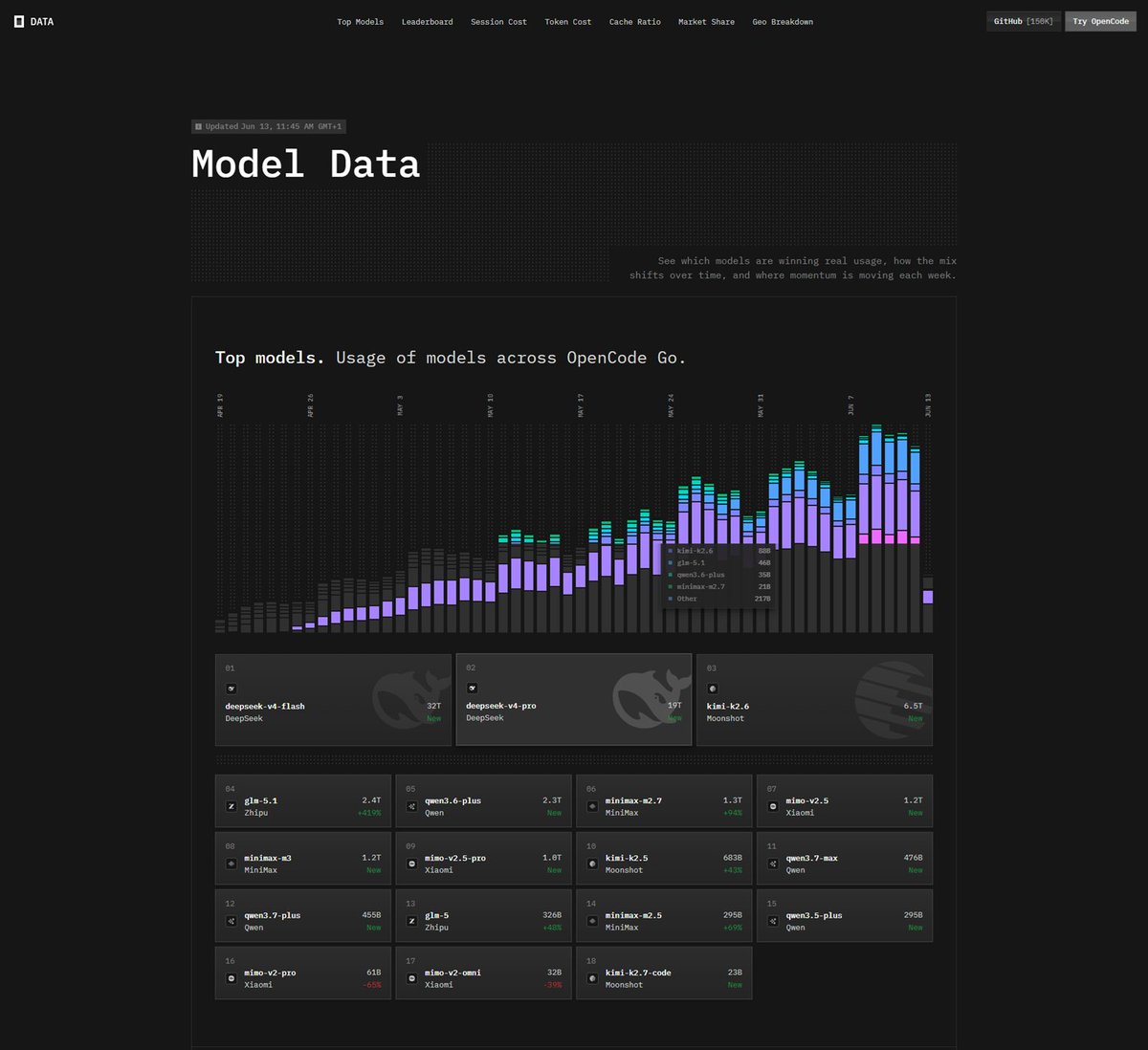Click the '+69%' change value for minimax-m2.5

(x=733, y=928)
